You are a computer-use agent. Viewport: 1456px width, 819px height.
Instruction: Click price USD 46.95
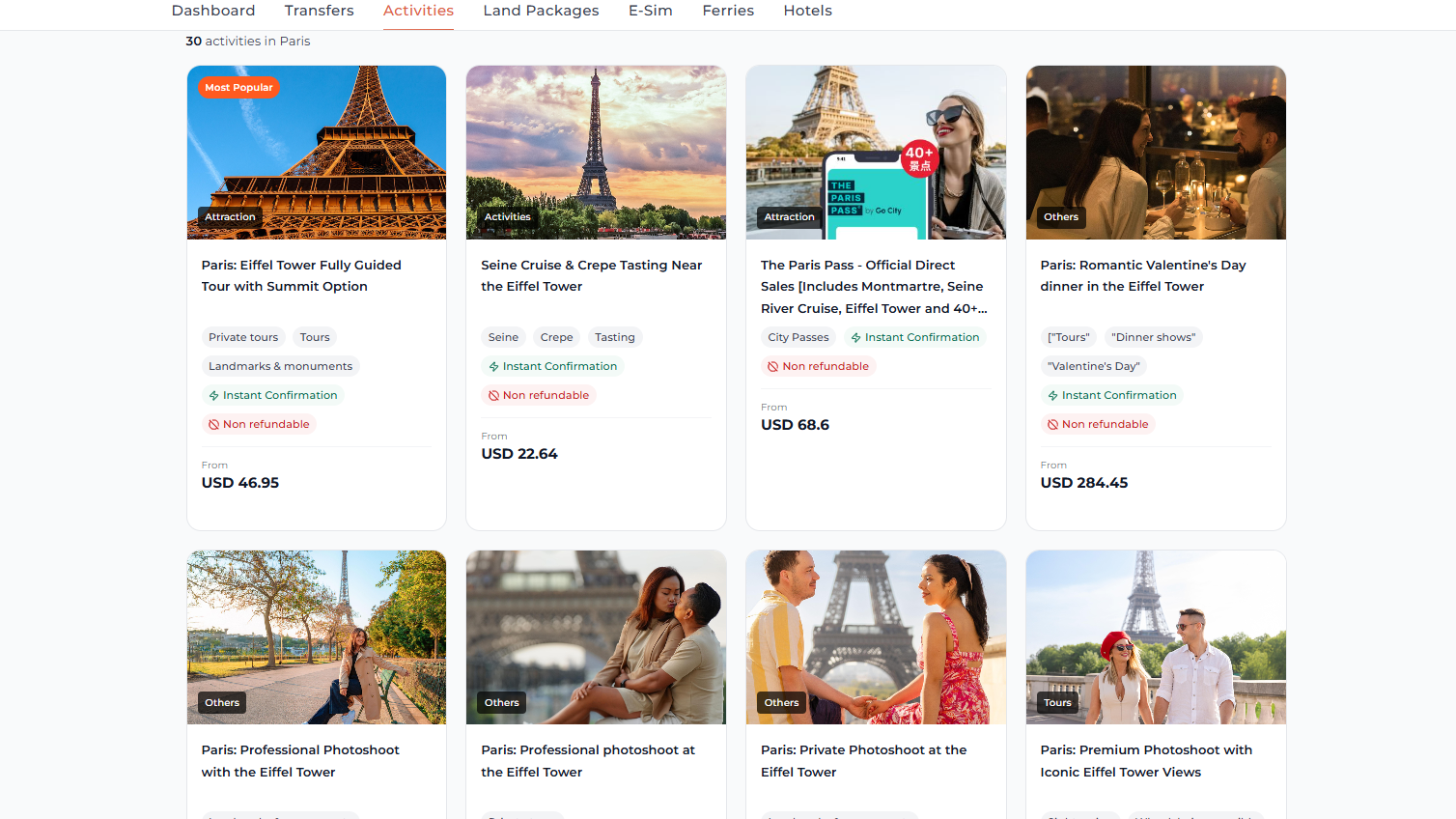[240, 483]
